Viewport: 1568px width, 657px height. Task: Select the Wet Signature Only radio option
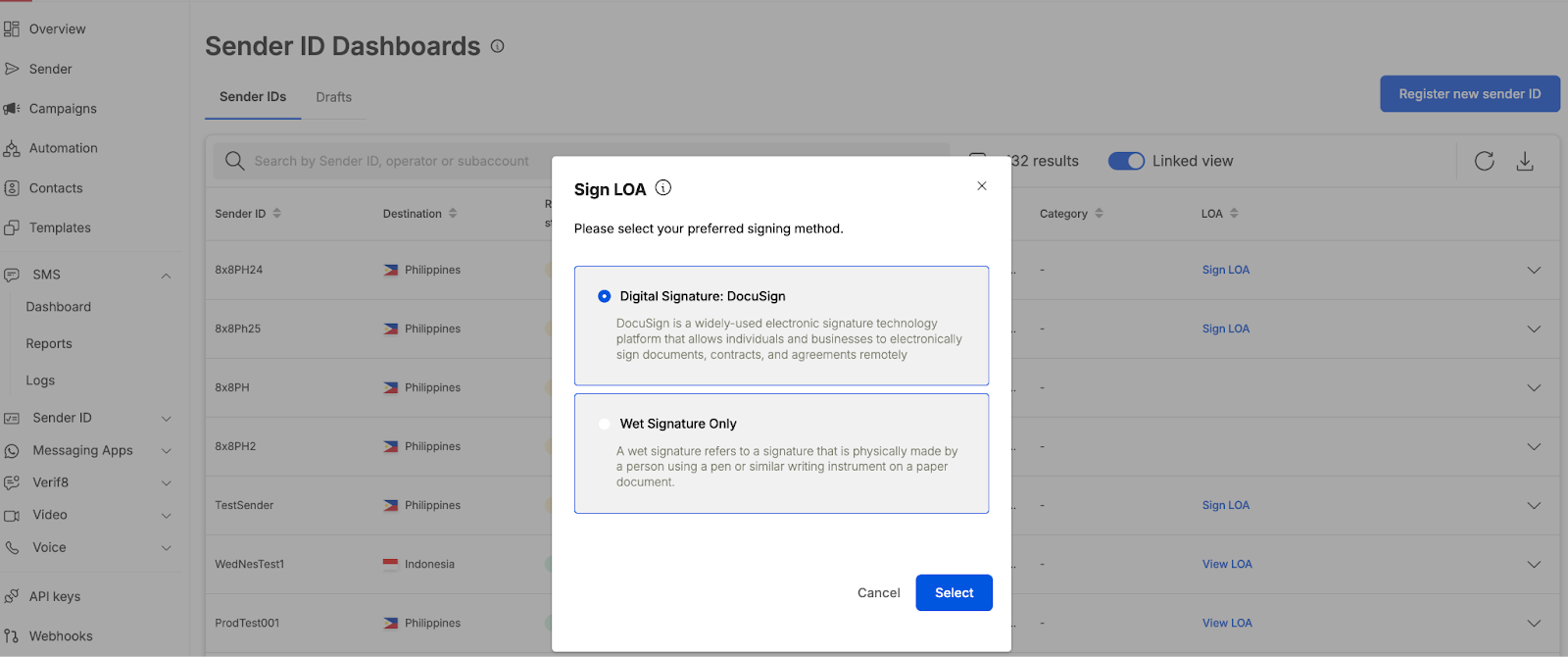pyautogui.click(x=605, y=424)
